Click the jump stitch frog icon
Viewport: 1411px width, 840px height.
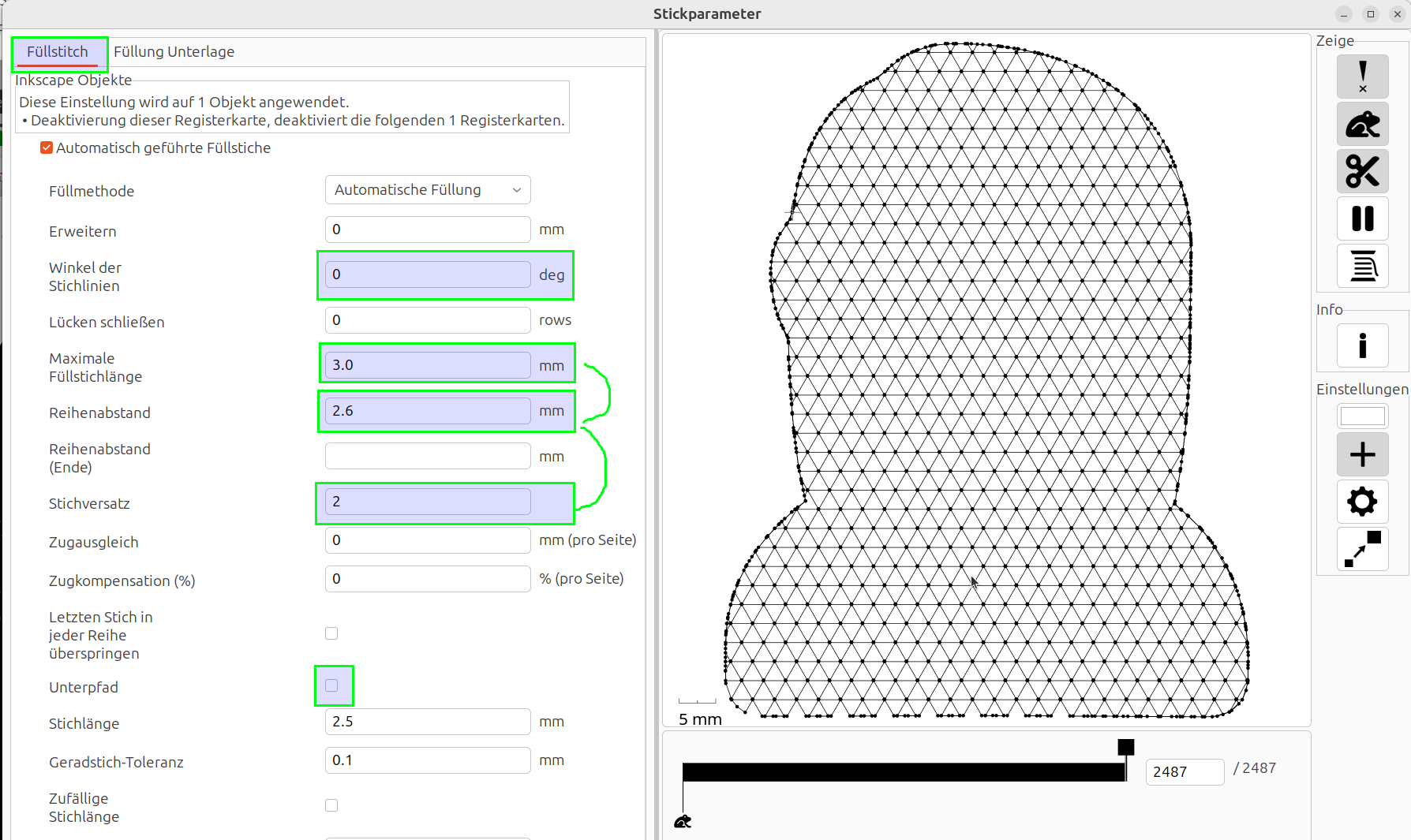point(1362,124)
